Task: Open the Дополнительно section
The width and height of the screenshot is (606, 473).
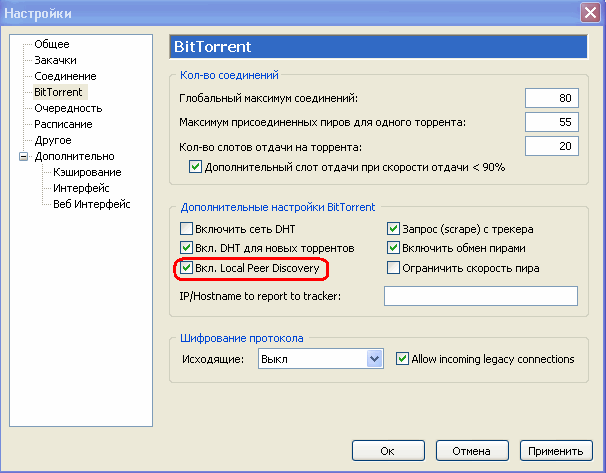Action: pyautogui.click(x=74, y=156)
